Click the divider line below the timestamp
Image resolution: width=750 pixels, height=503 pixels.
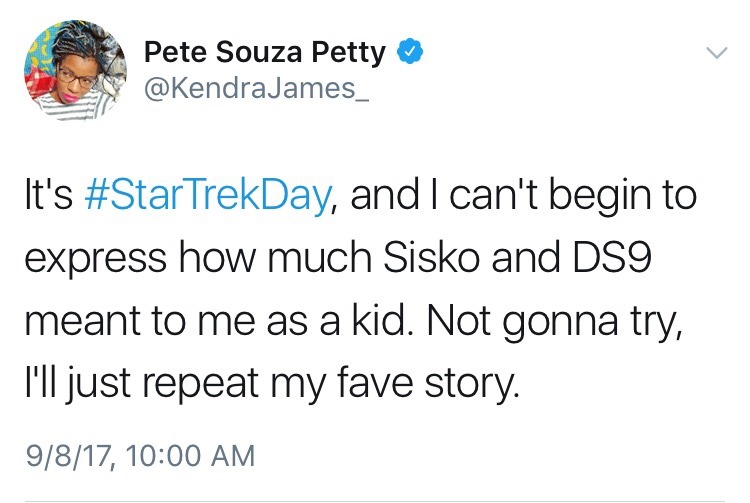tap(375, 498)
